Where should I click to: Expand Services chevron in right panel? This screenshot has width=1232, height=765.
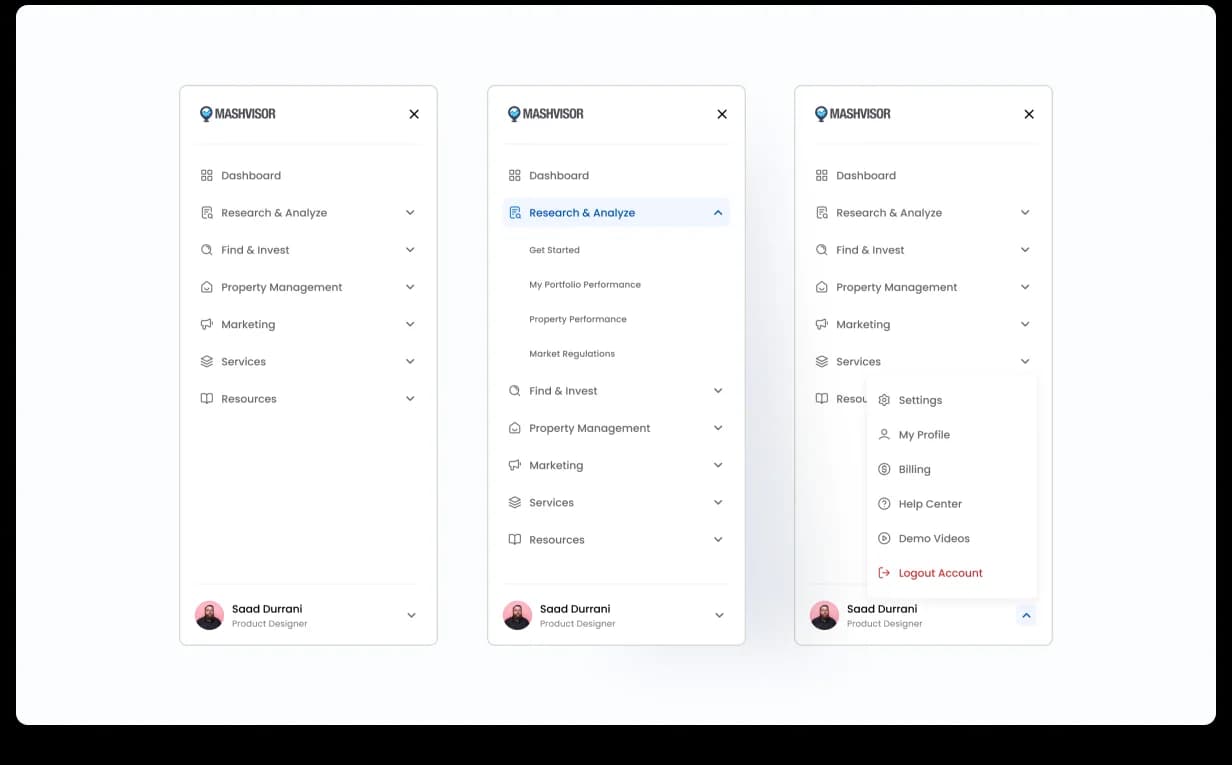[x=1025, y=361]
